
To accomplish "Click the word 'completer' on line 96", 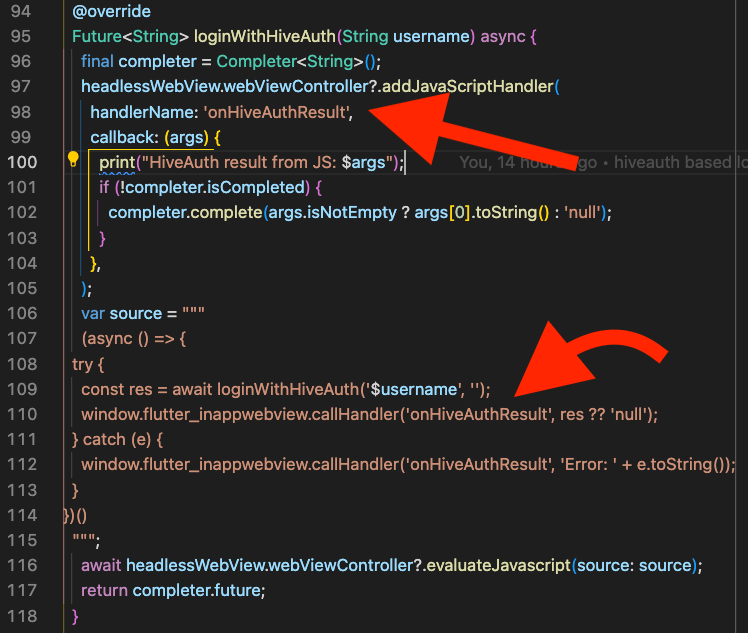I will click(x=157, y=62).
